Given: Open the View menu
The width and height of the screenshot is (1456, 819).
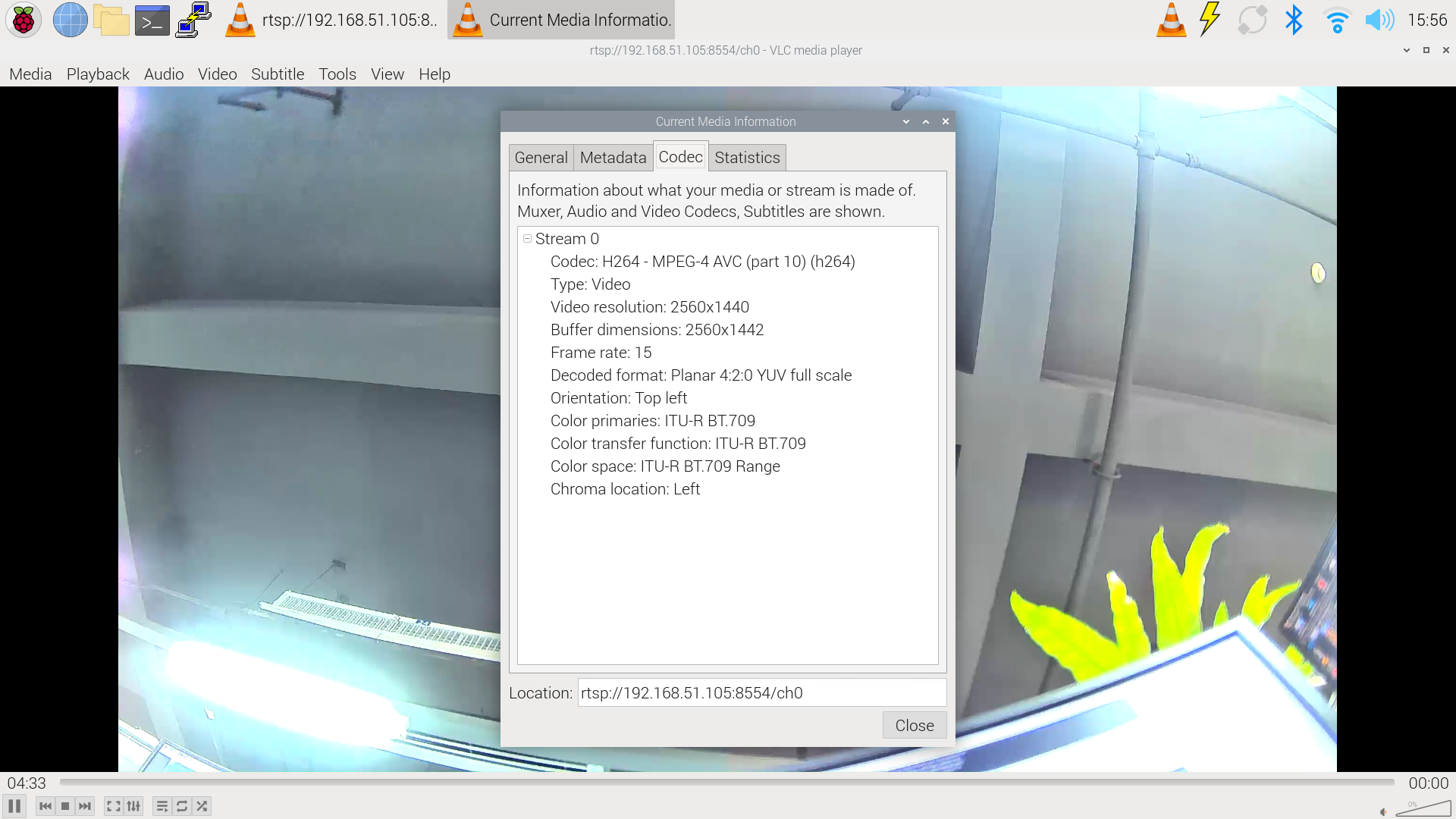Looking at the screenshot, I should point(388,74).
